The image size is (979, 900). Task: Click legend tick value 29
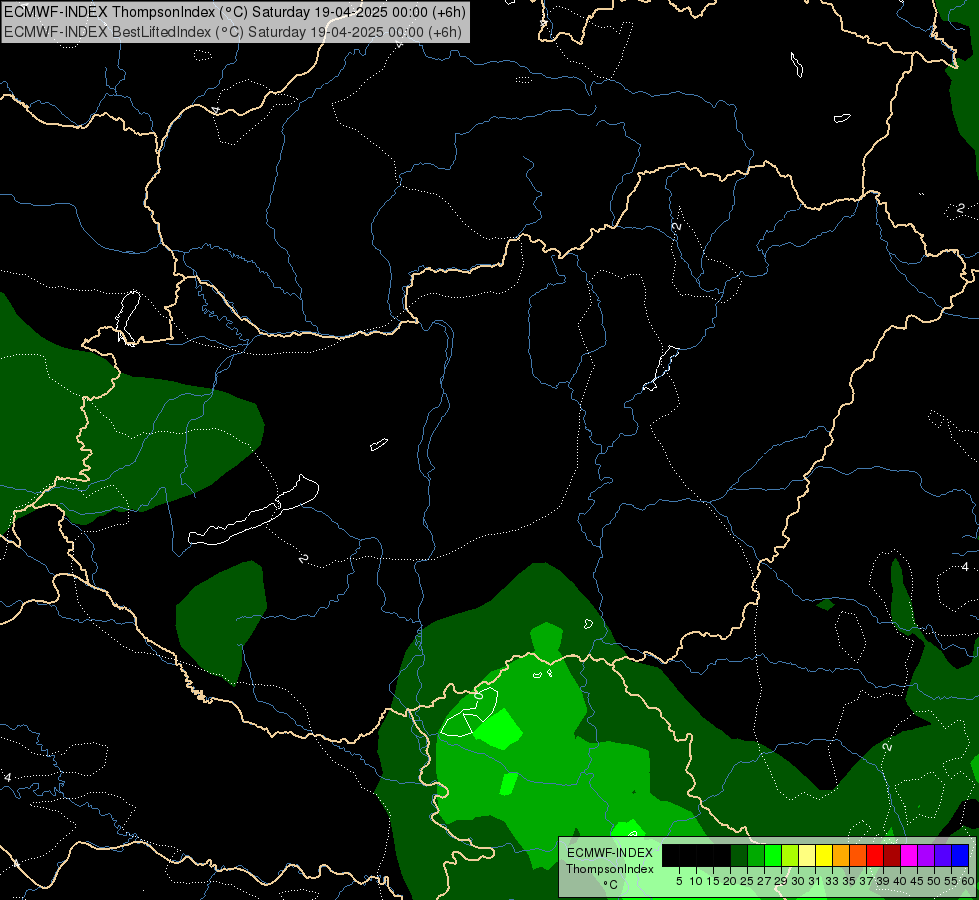pyautogui.click(x=781, y=881)
